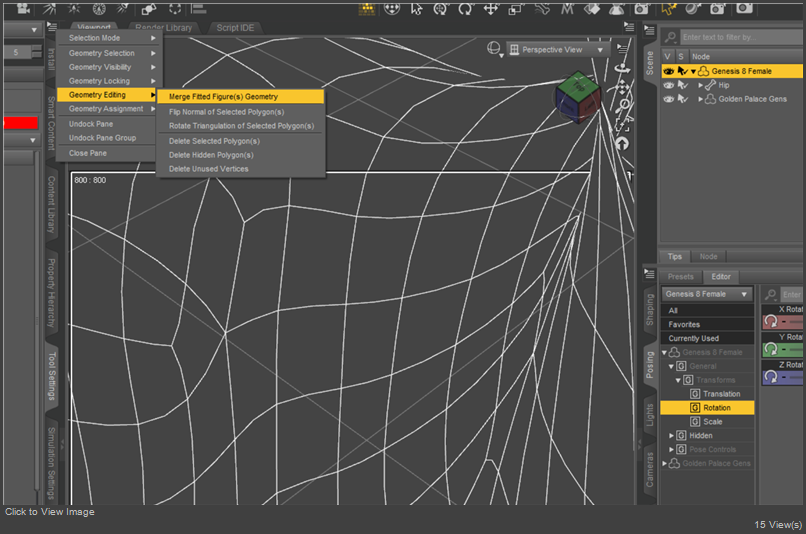This screenshot has width=806, height=534.
Task: Collapse the Transforms group in Parameters tree
Action: point(678,380)
